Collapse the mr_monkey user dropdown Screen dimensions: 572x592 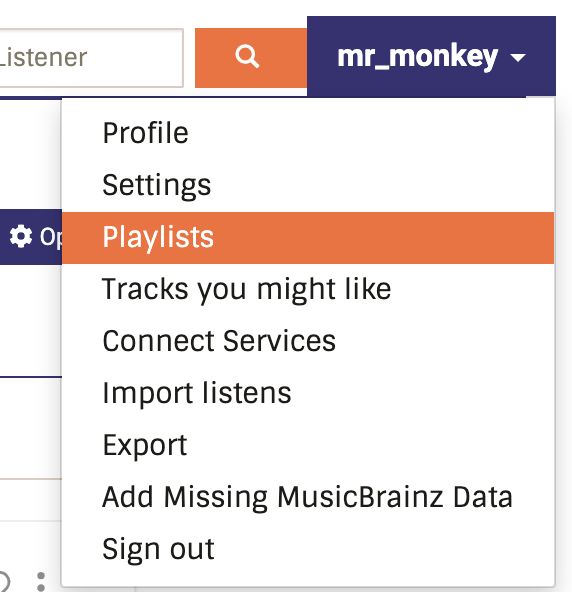click(431, 57)
